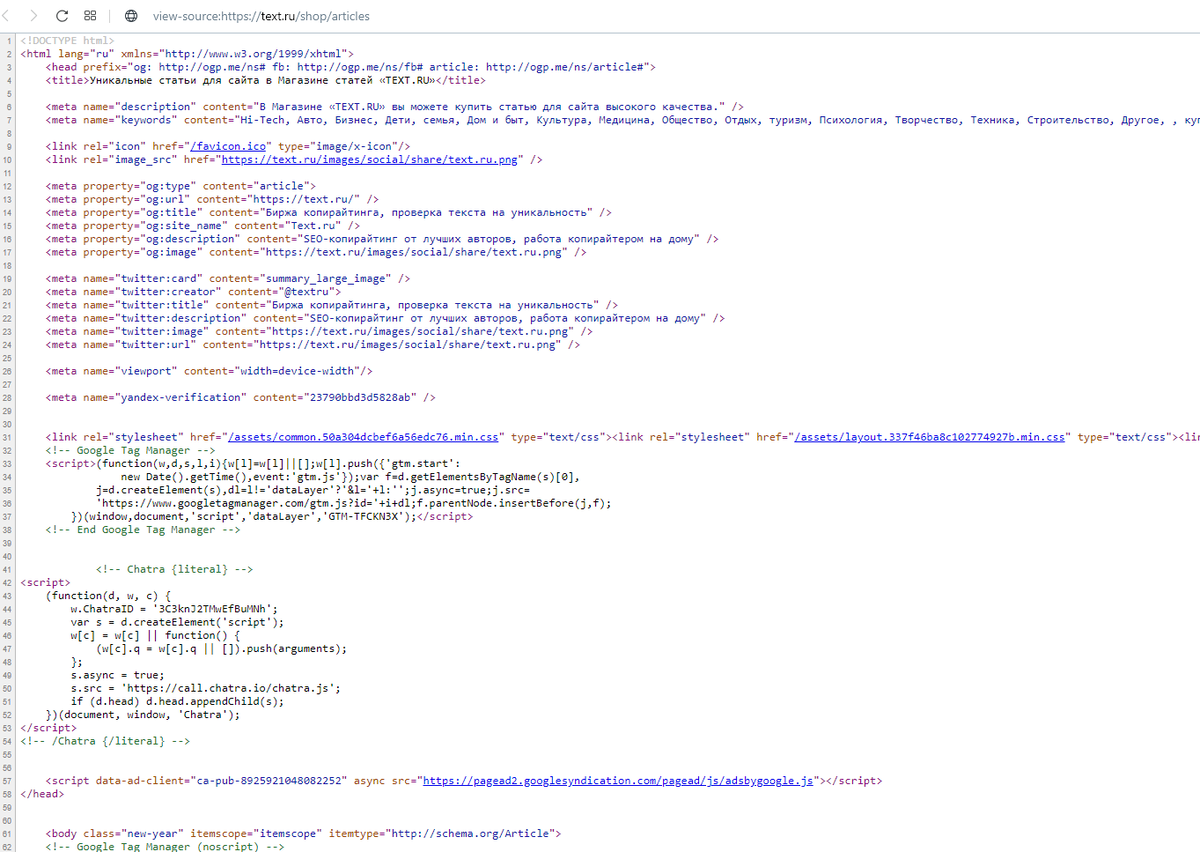Click the og:description meta line
Image resolution: width=1200 pixels, height=852 pixels.
tap(382, 239)
